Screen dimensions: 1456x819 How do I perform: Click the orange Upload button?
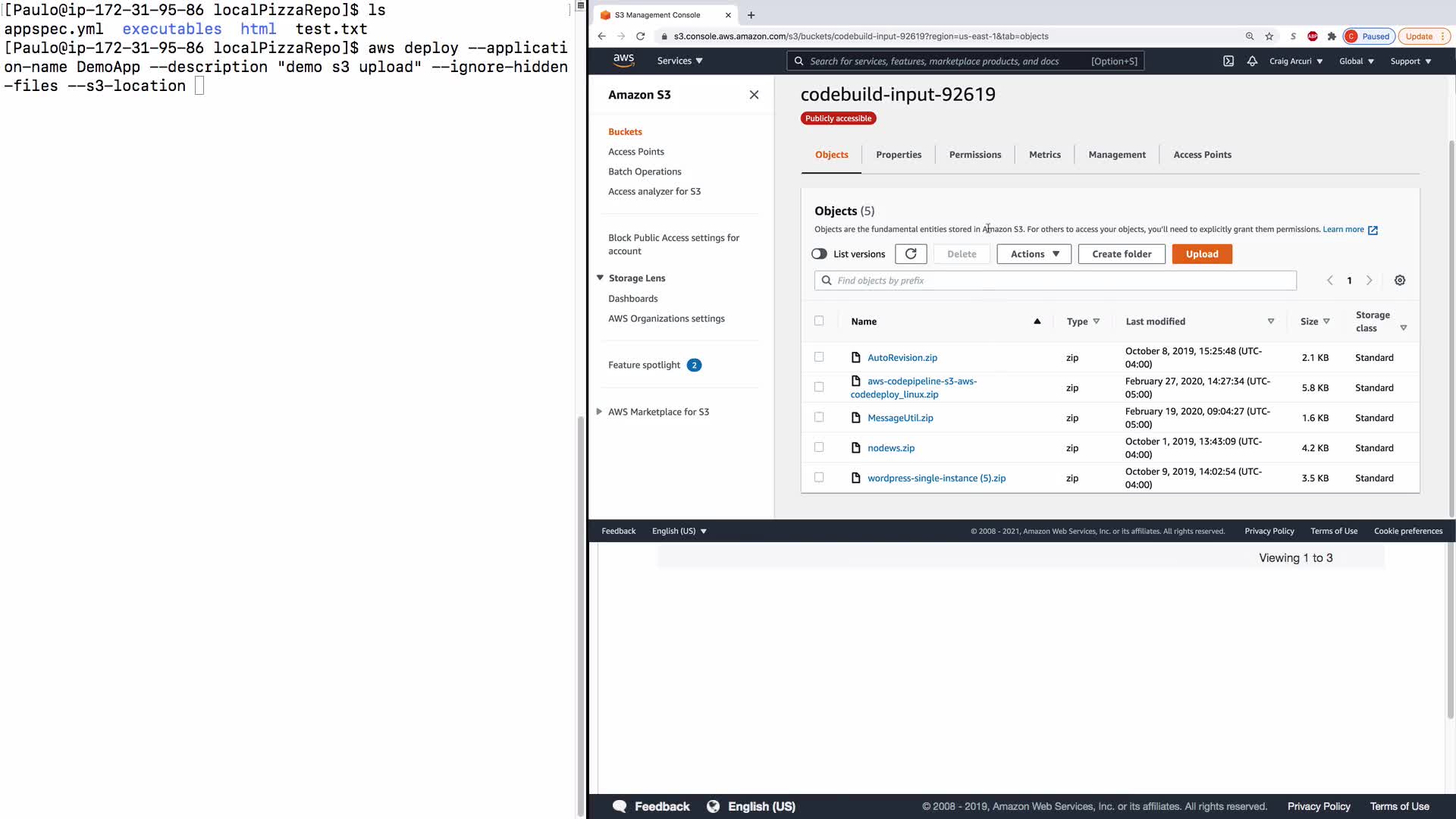pos(1202,254)
